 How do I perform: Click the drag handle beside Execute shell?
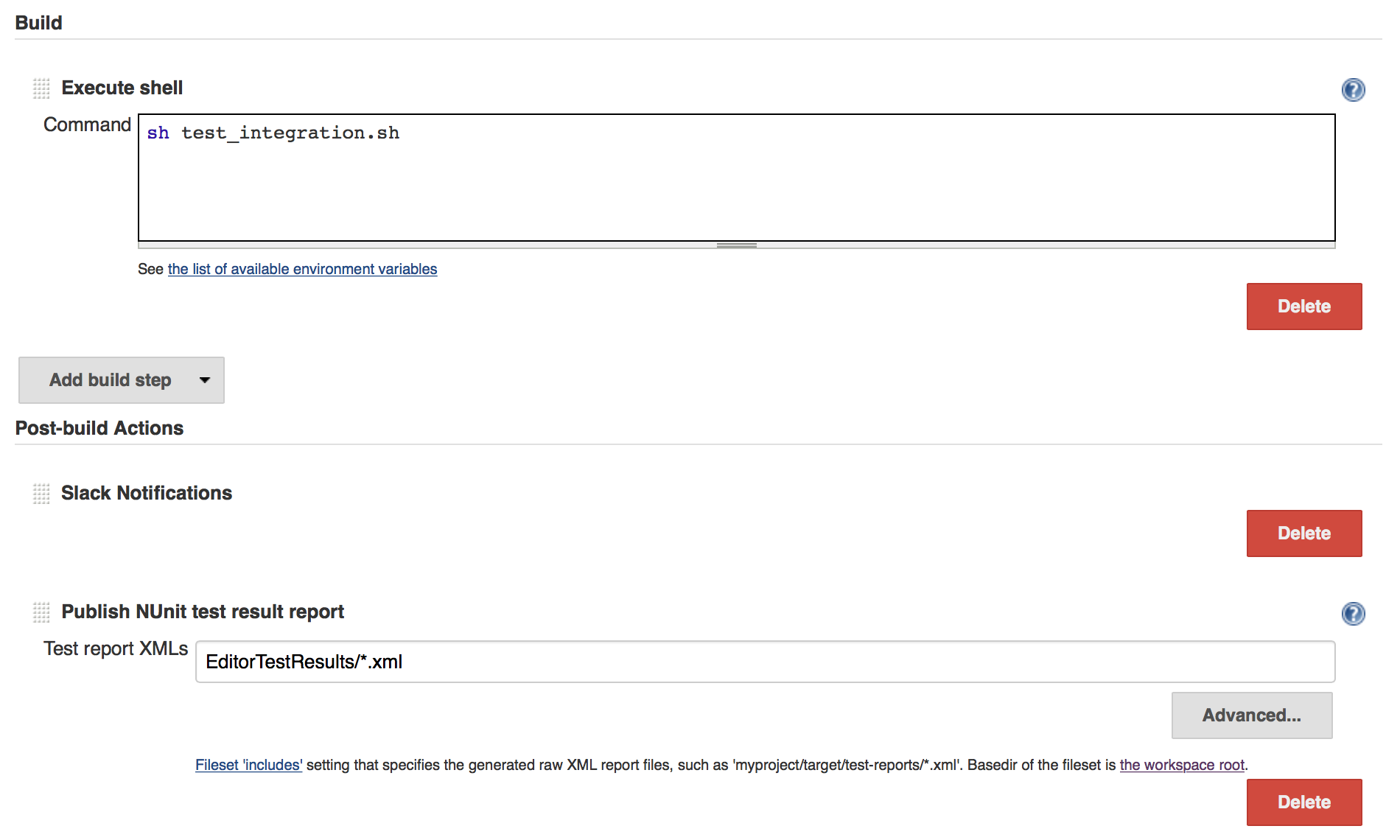coord(41,88)
